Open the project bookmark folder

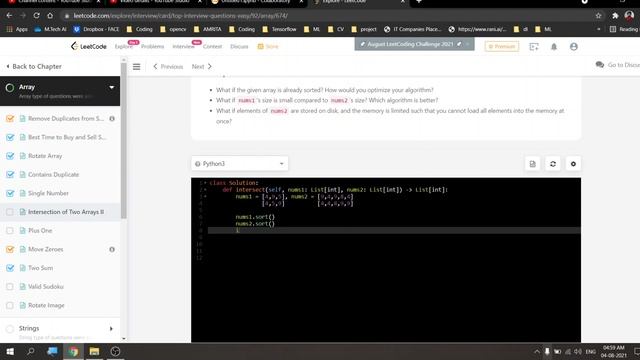[364, 29]
